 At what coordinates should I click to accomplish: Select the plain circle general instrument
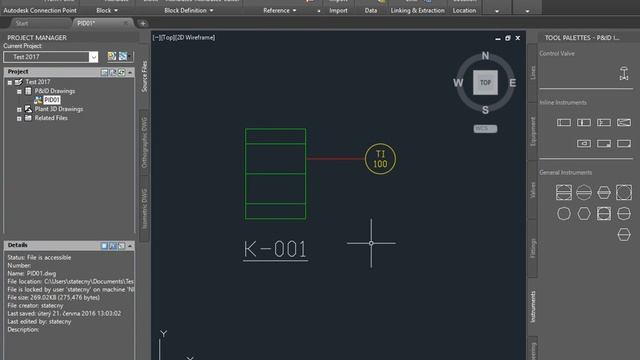(564, 213)
